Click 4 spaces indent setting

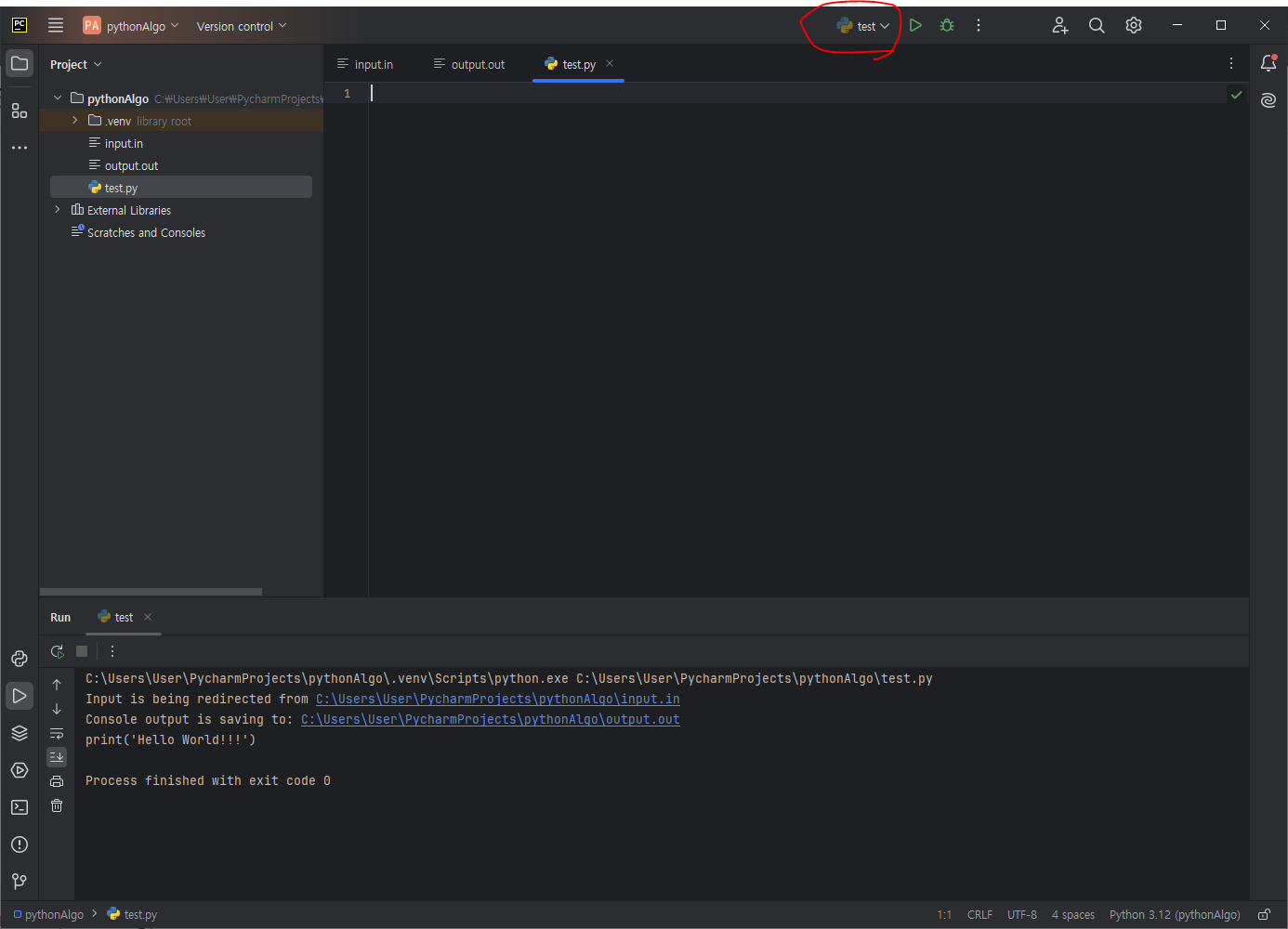[x=1073, y=914]
